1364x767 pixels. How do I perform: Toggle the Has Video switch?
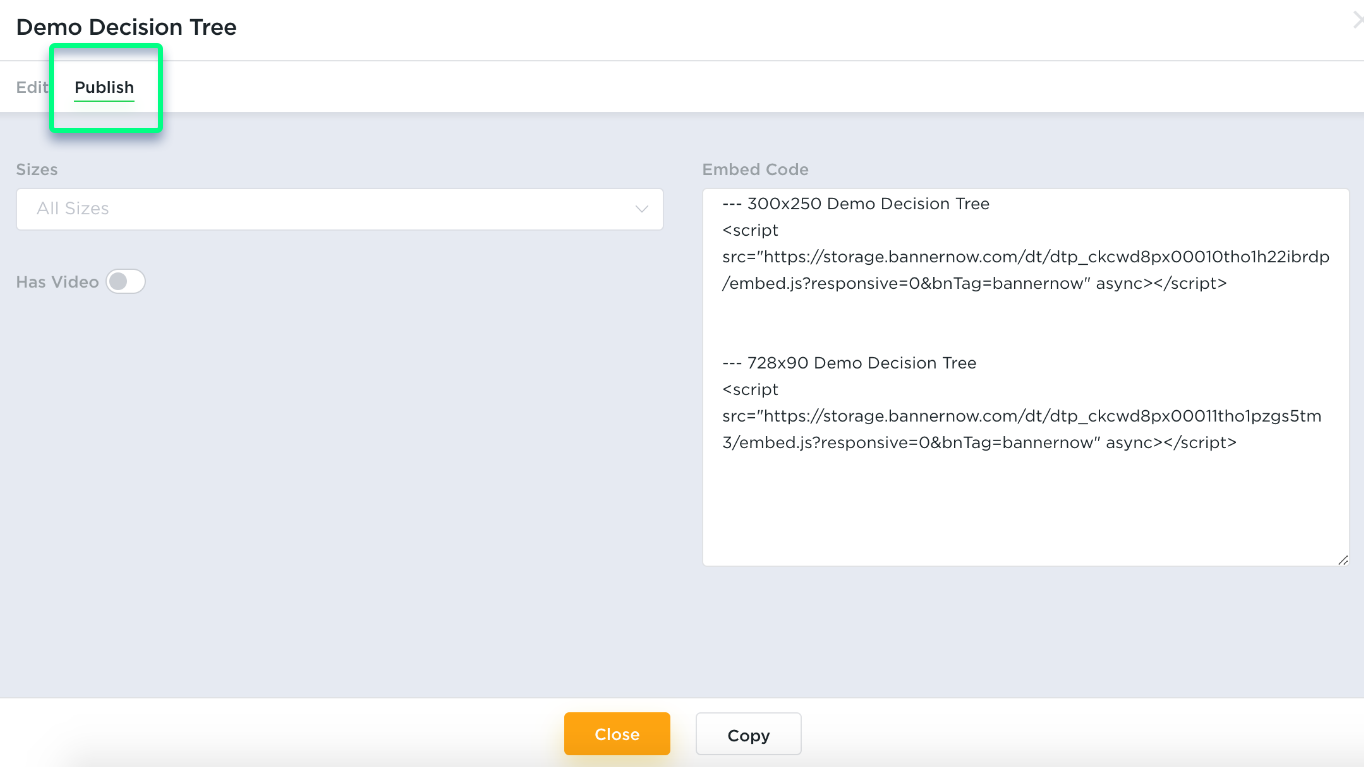[x=126, y=282]
